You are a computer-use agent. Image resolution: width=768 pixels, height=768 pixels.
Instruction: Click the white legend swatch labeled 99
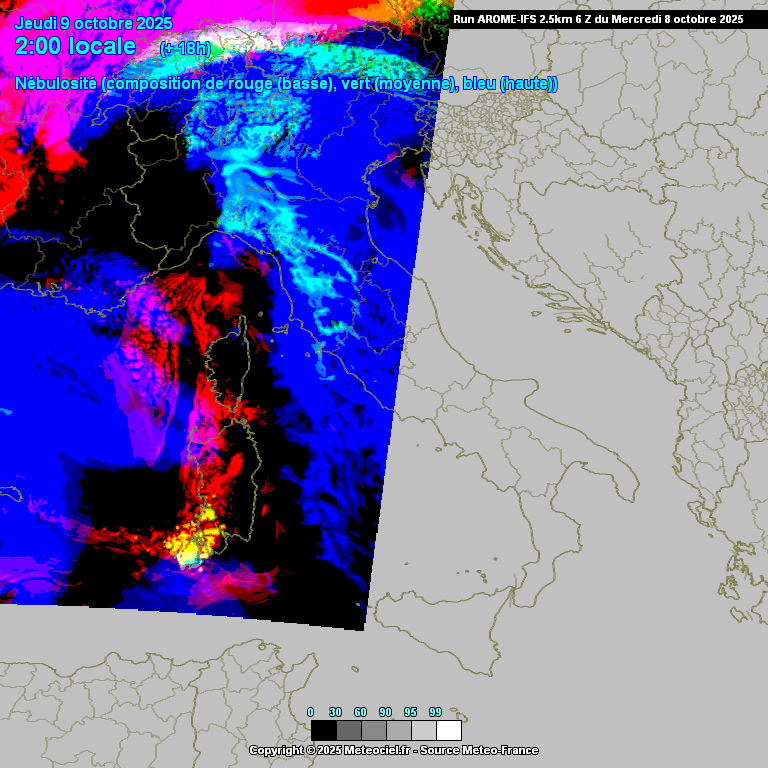coord(448,730)
